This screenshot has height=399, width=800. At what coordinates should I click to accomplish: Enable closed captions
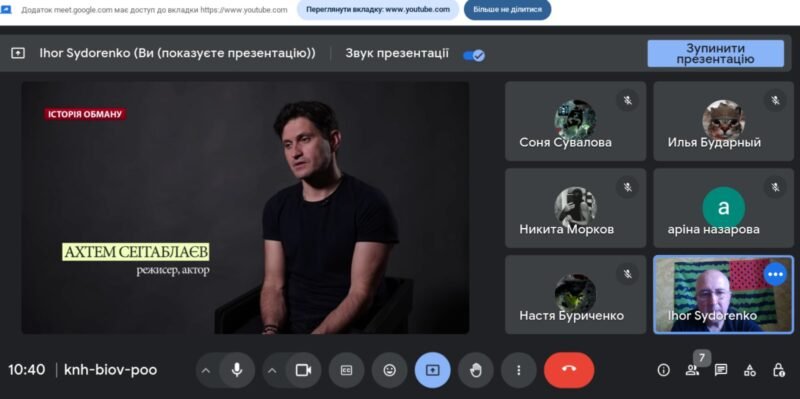click(346, 370)
